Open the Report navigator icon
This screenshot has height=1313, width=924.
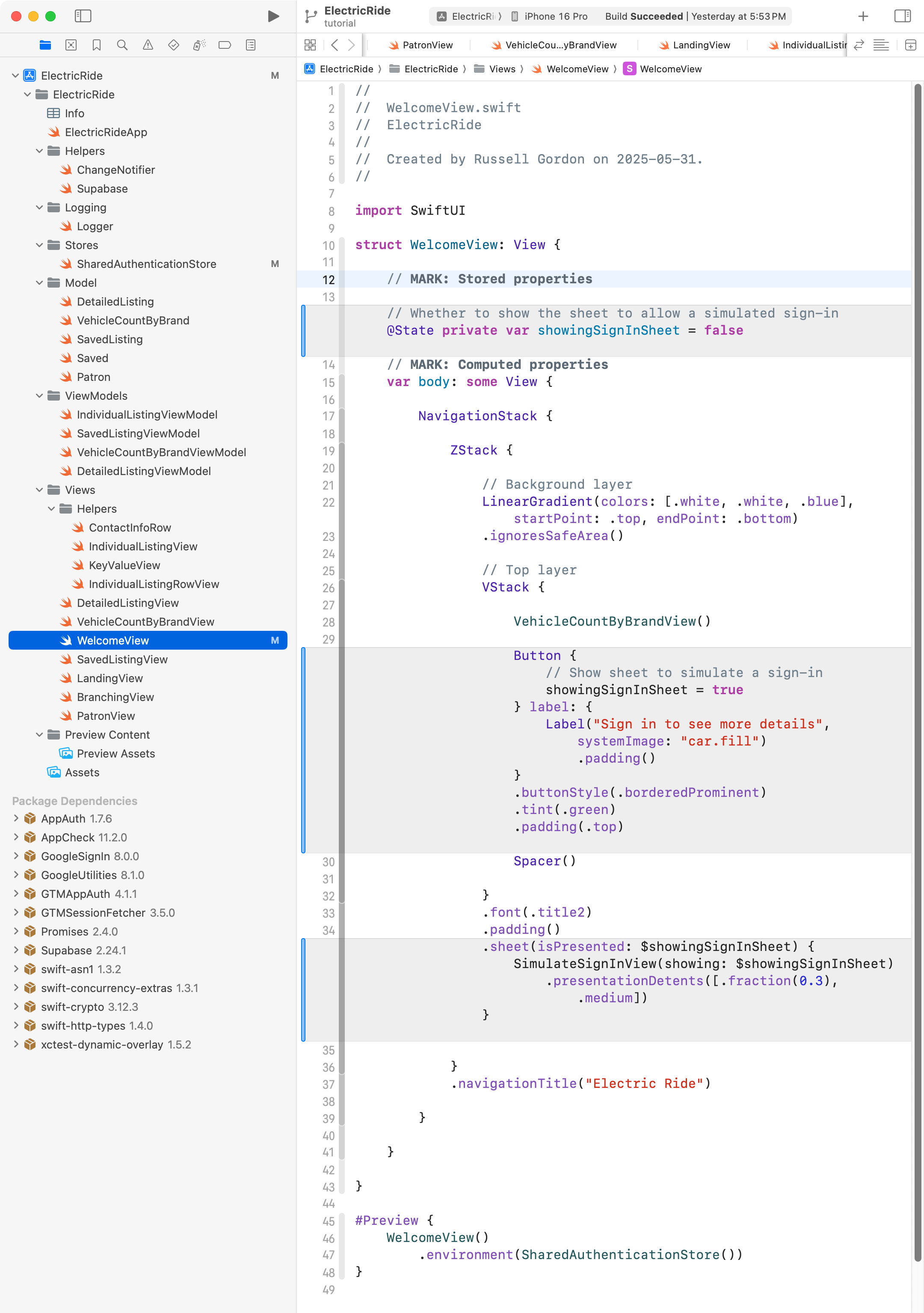(x=250, y=45)
